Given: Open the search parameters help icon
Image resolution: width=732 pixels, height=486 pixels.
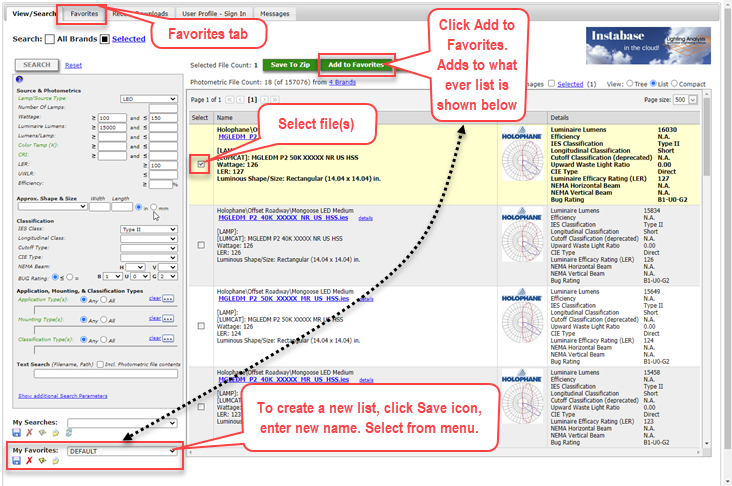Looking at the screenshot, I should (x=19, y=79).
